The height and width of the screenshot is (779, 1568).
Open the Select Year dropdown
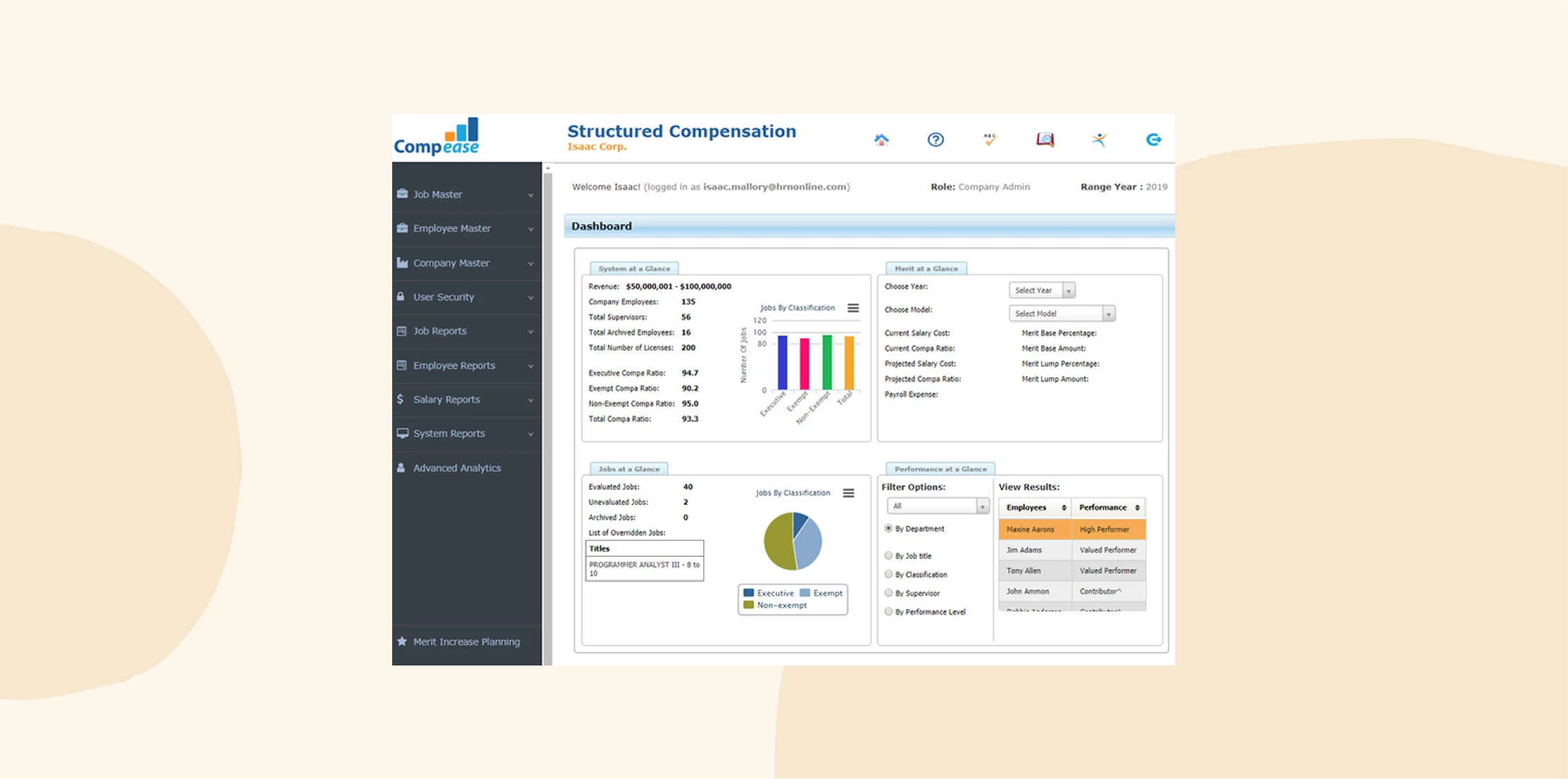click(1042, 290)
